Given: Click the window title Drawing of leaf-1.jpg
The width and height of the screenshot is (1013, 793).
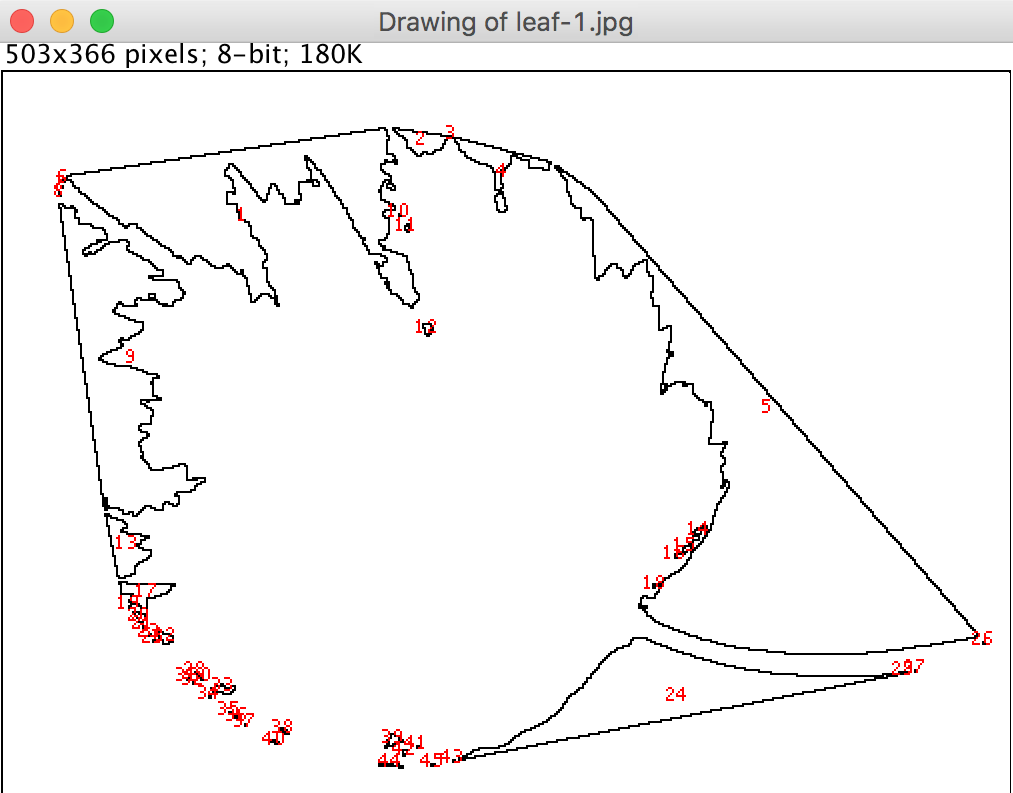Looking at the screenshot, I should tap(505, 21).
